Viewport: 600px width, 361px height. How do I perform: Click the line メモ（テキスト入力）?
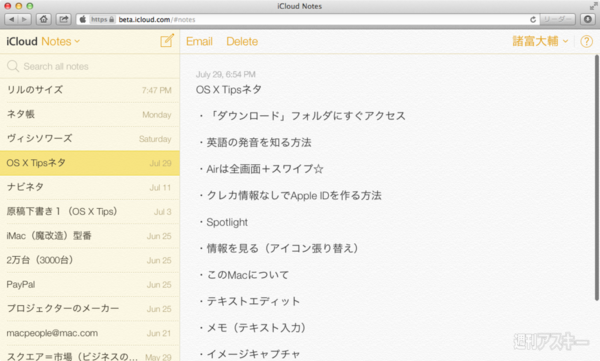coord(252,328)
